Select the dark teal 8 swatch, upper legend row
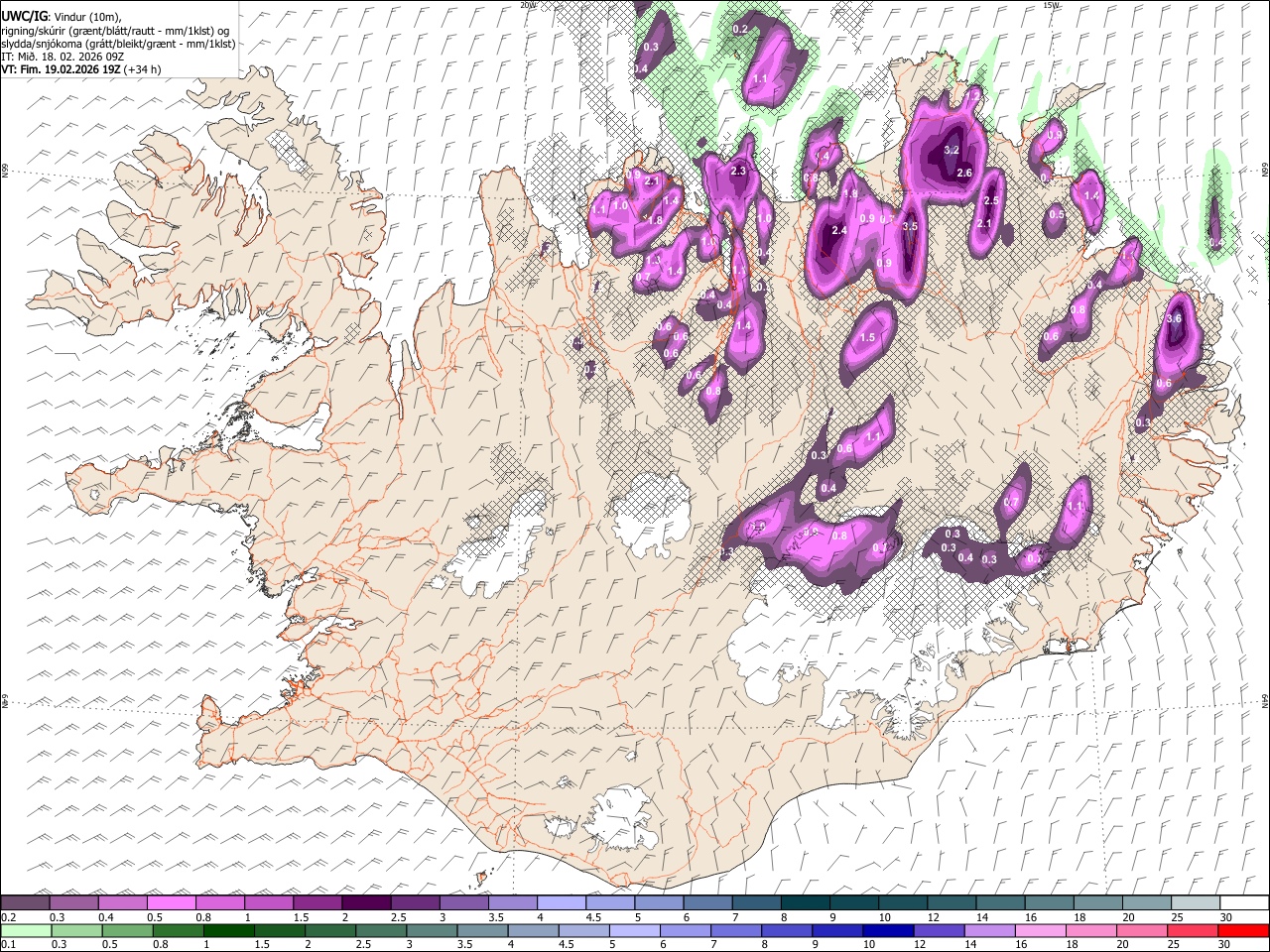The height and width of the screenshot is (952, 1270). tap(805, 902)
